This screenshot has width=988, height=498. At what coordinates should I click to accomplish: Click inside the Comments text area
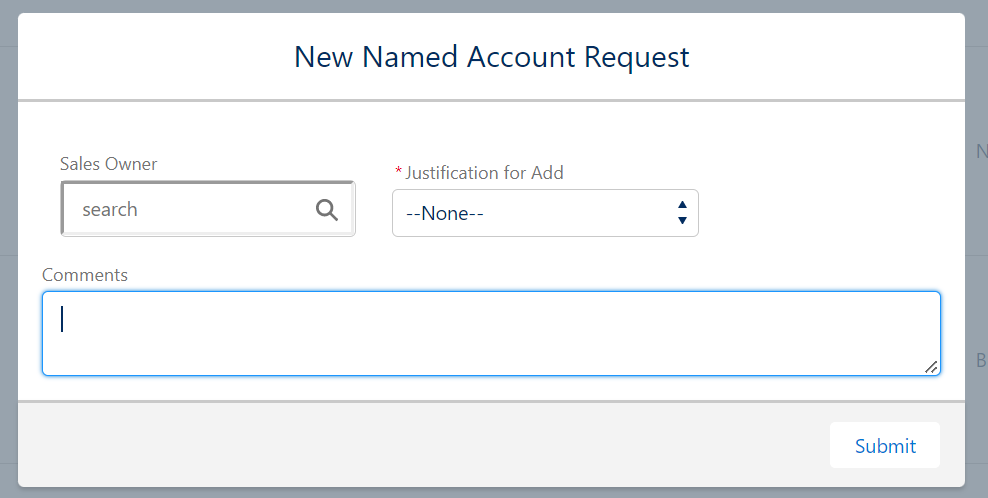click(490, 334)
